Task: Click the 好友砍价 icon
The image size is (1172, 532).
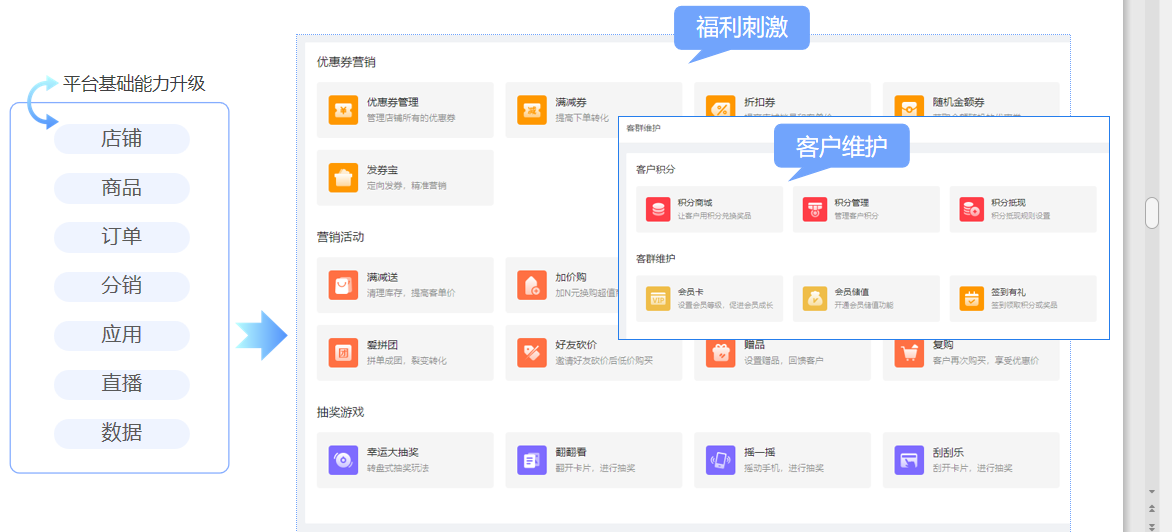Action: pos(532,353)
